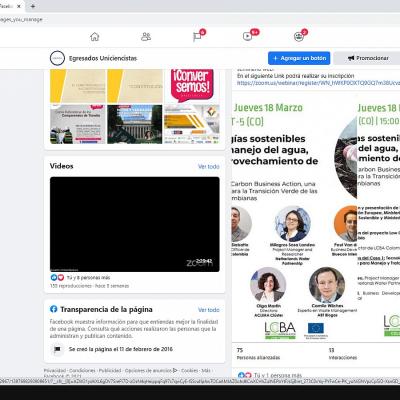Click the Egresados Uniciencistas page avatar
Image resolution: width=400 pixels, height=400 pixels.
[57, 58]
